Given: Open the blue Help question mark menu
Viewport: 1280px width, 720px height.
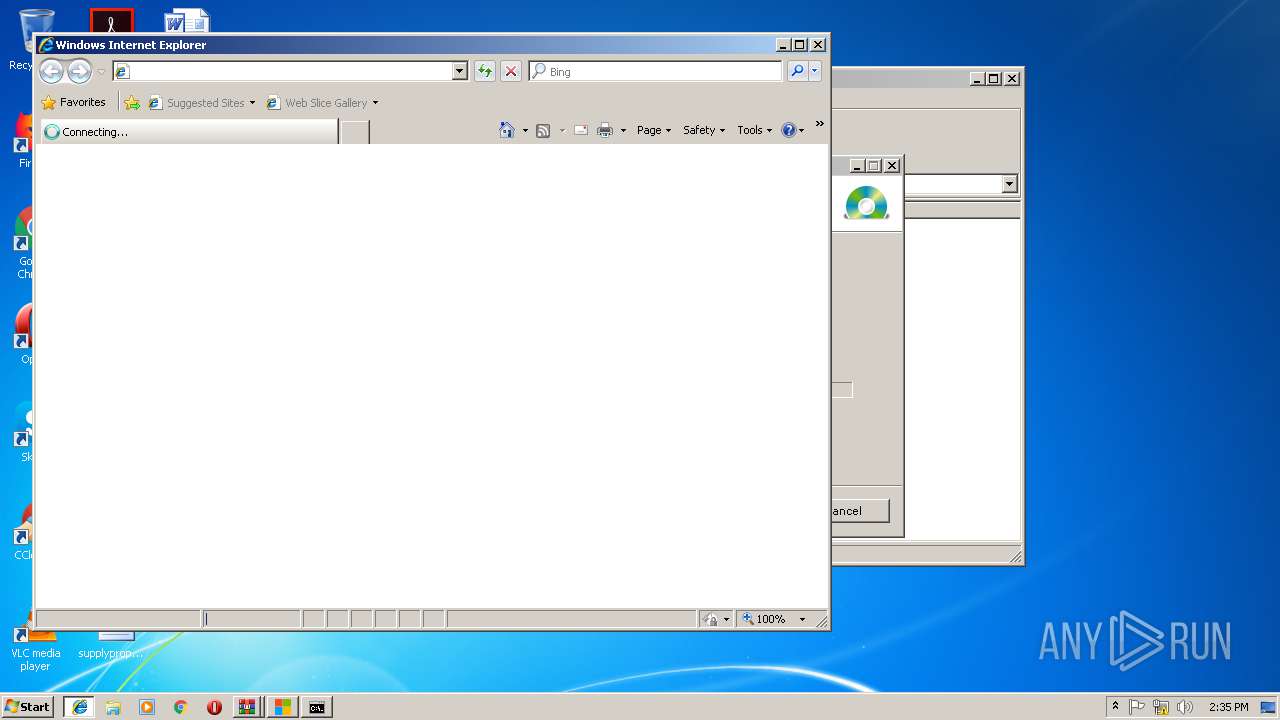Looking at the screenshot, I should tap(793, 130).
